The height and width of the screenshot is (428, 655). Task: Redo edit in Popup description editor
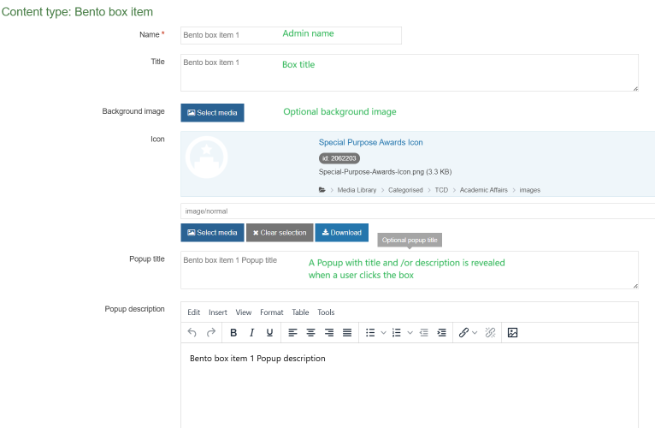click(211, 332)
